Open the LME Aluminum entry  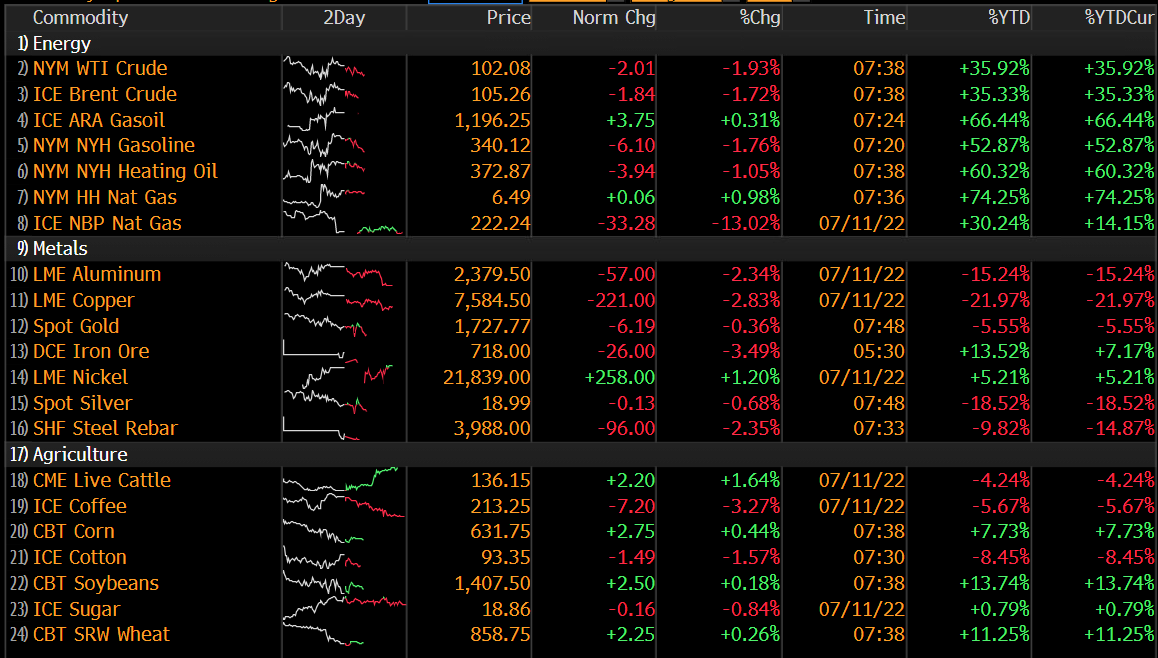pyautogui.click(x=97, y=274)
